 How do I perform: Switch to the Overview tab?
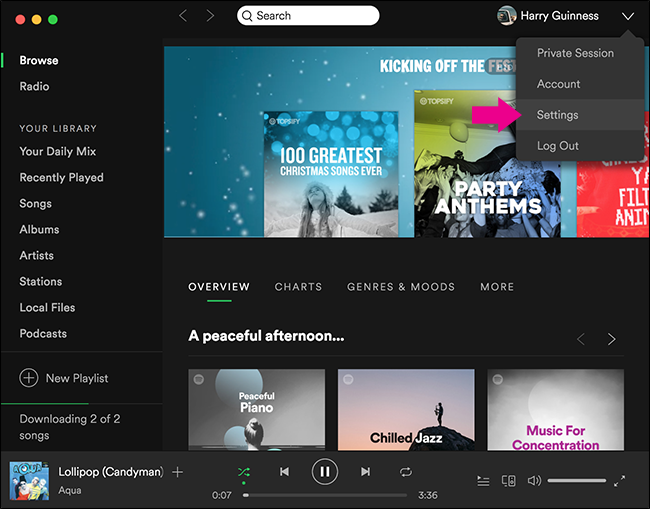pyautogui.click(x=219, y=287)
